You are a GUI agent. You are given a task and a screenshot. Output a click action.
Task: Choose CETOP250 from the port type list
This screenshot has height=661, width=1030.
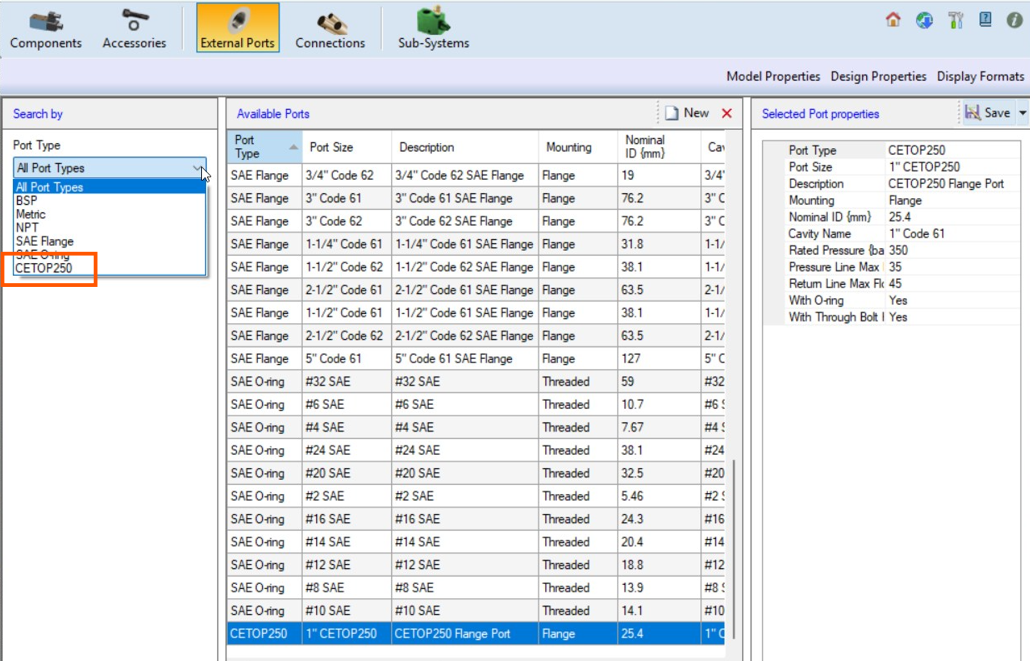pos(44,268)
